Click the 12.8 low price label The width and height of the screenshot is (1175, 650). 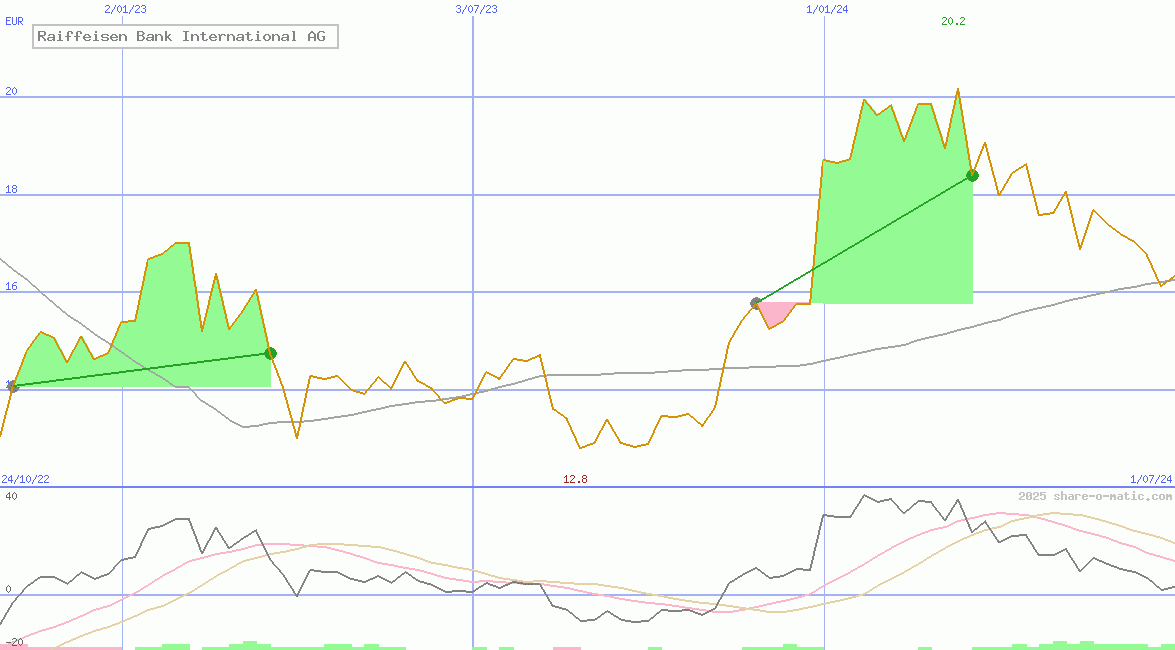pos(575,480)
